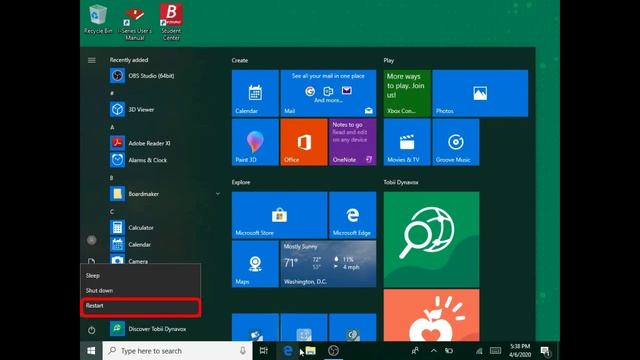Screen dimensions: 640x360
Task: Open the Xbox Console Companion tile
Action: click(407, 93)
